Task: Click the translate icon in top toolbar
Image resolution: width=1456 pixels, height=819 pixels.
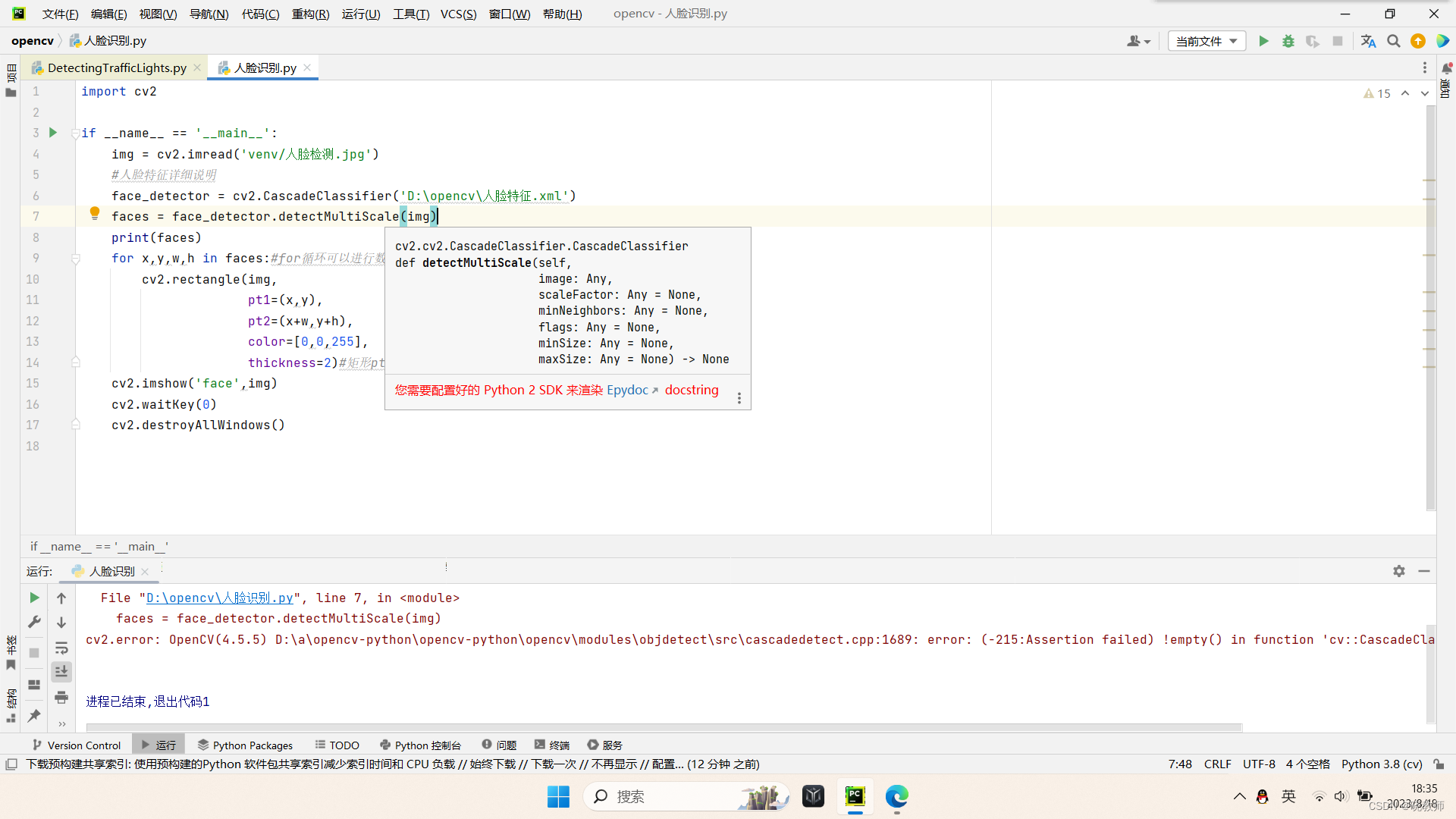Action: pyautogui.click(x=1368, y=41)
